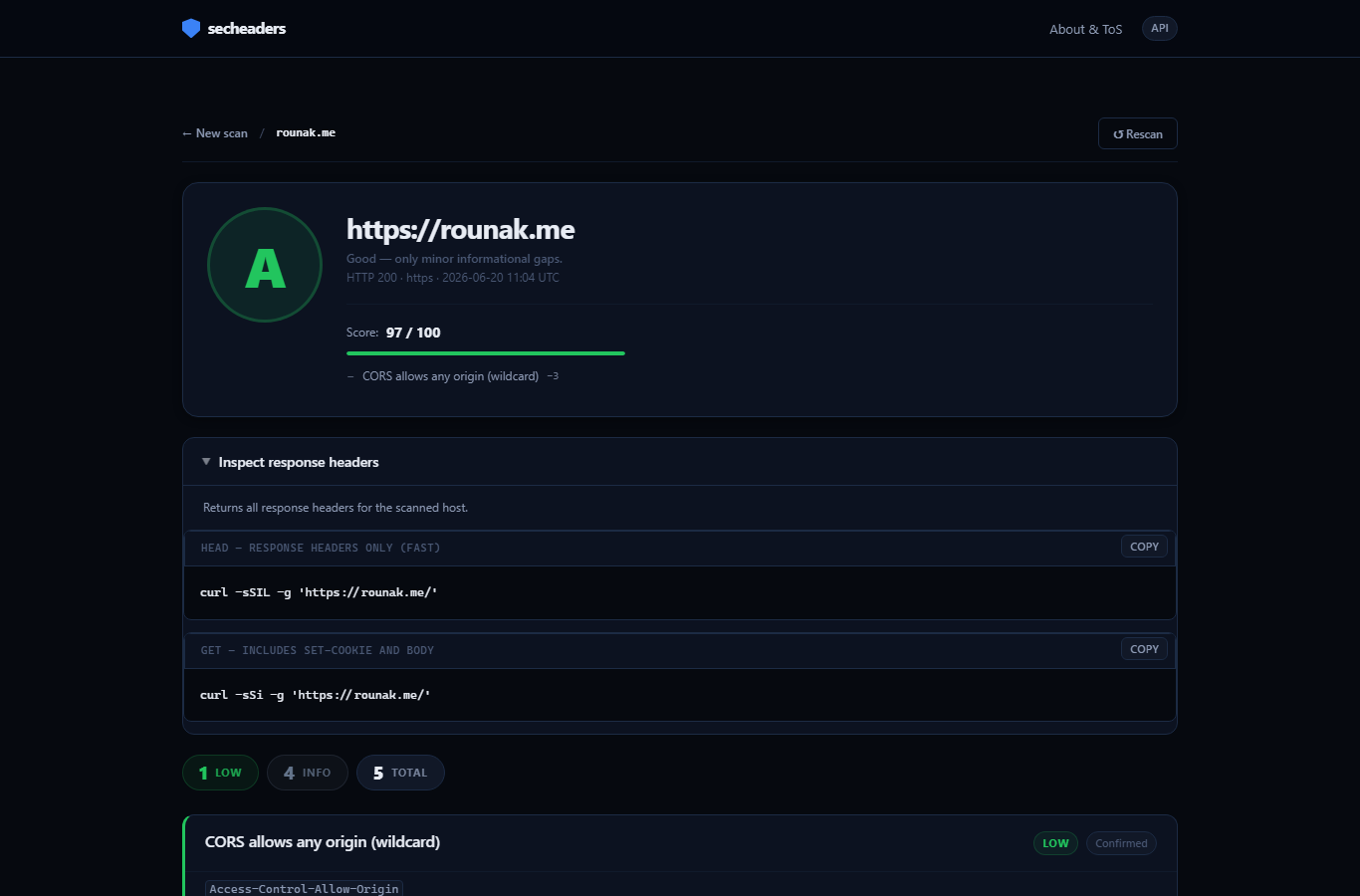This screenshot has width=1360, height=896.
Task: Click the Access-Control-Allow-Origin header tag
Action: (304, 888)
